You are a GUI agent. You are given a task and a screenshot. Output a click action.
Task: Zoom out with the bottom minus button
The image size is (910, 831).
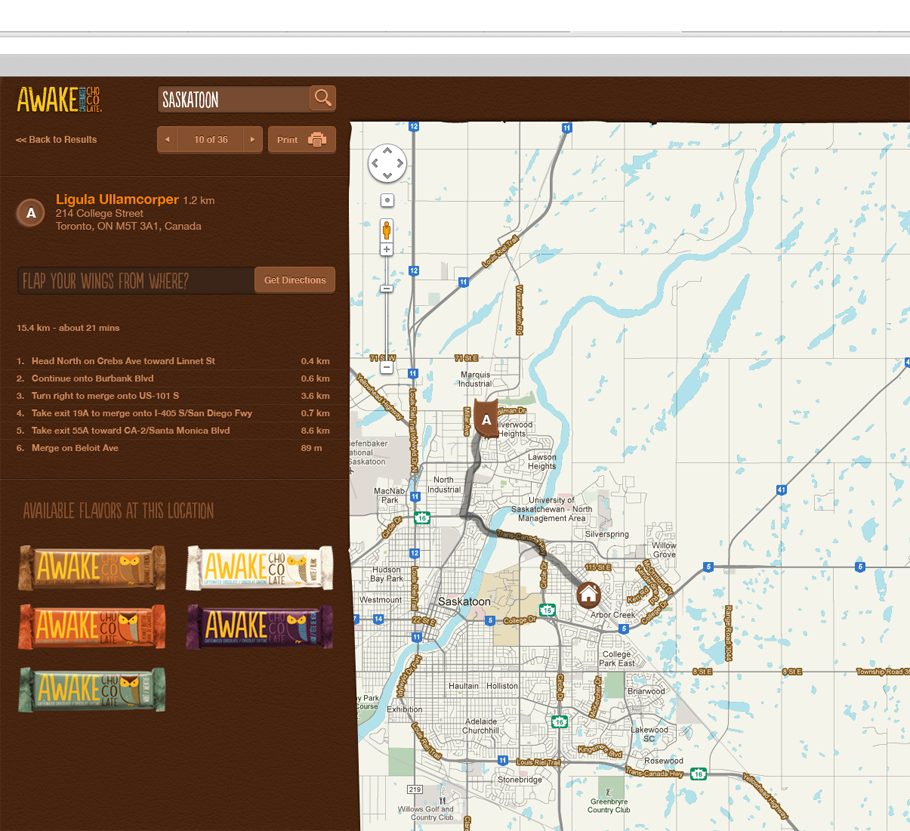click(387, 367)
